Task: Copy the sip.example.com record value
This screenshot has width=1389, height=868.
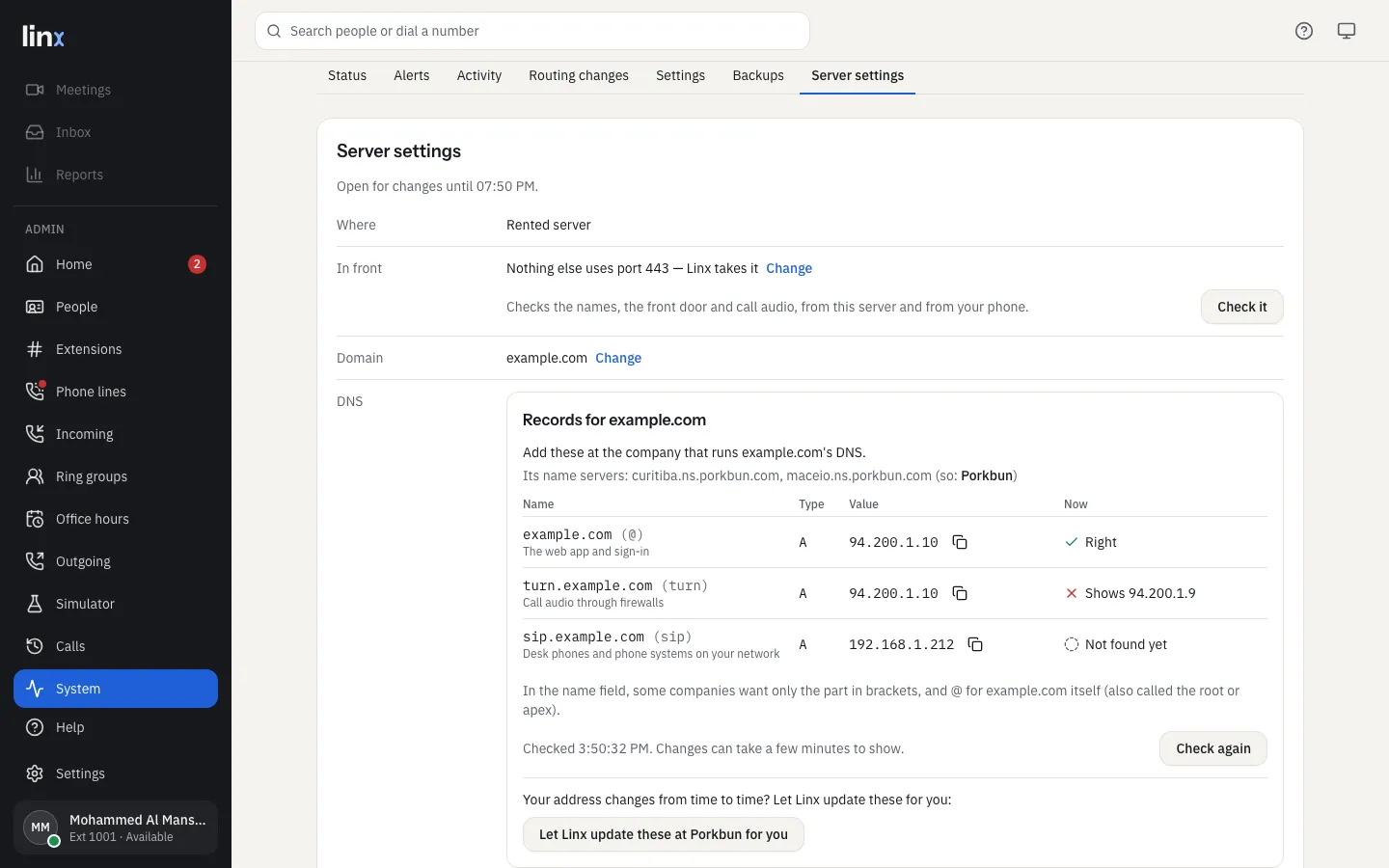Action: point(975,644)
